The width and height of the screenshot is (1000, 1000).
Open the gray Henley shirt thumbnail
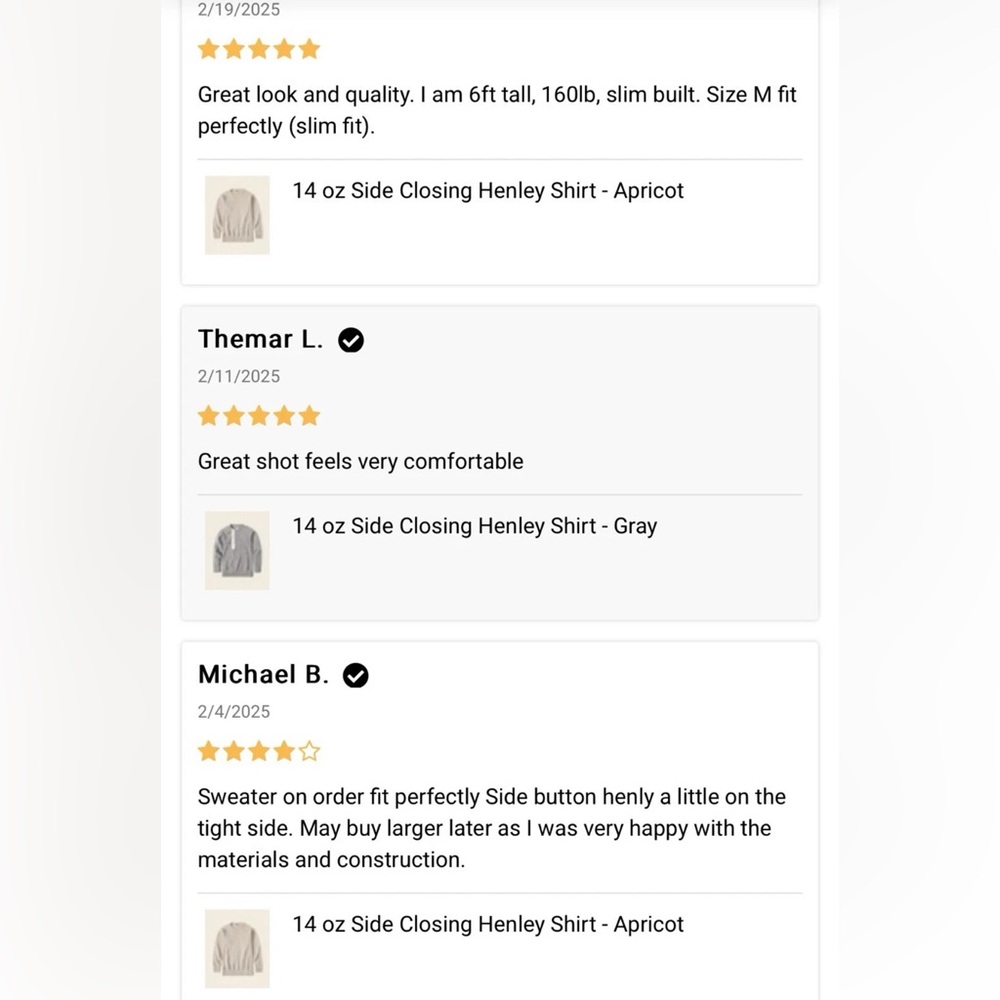tap(237, 550)
